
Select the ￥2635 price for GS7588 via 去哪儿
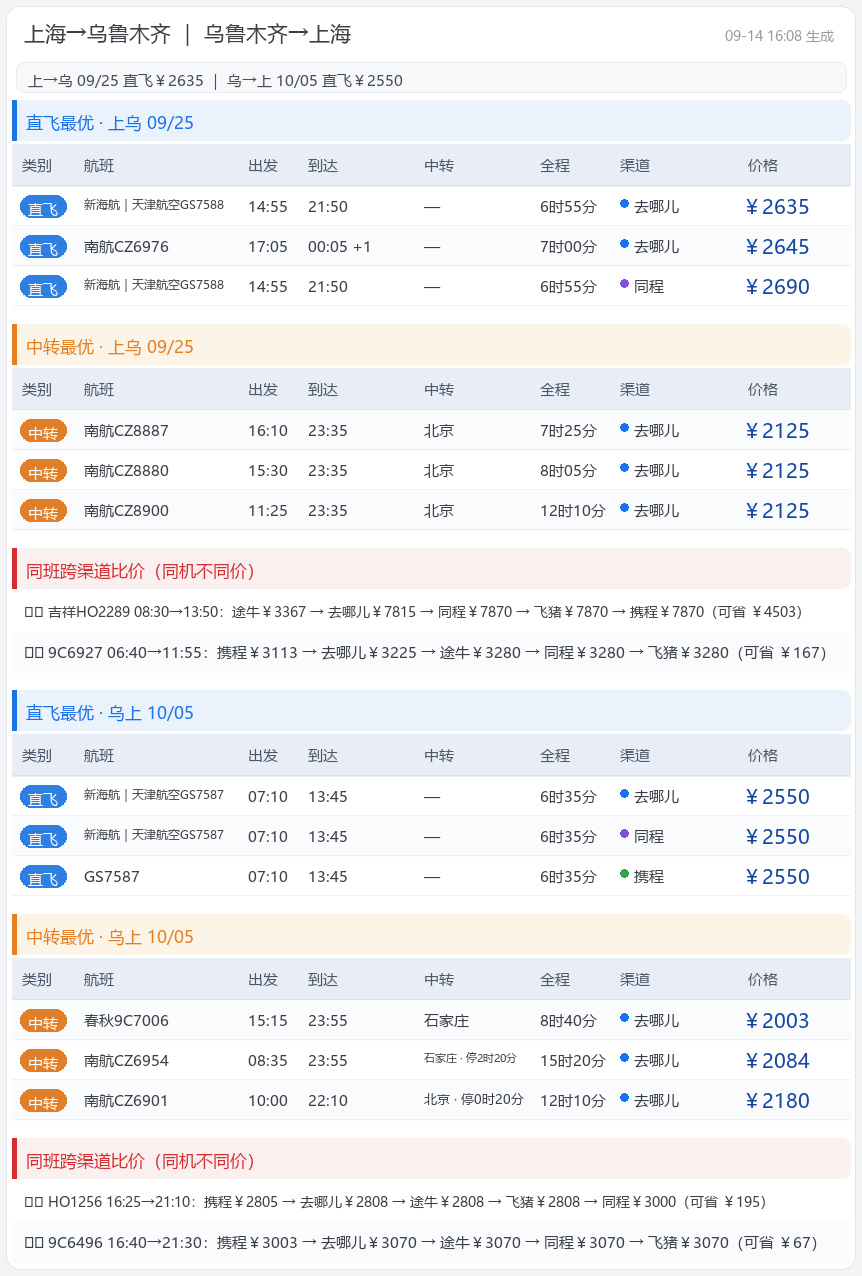[x=778, y=207]
